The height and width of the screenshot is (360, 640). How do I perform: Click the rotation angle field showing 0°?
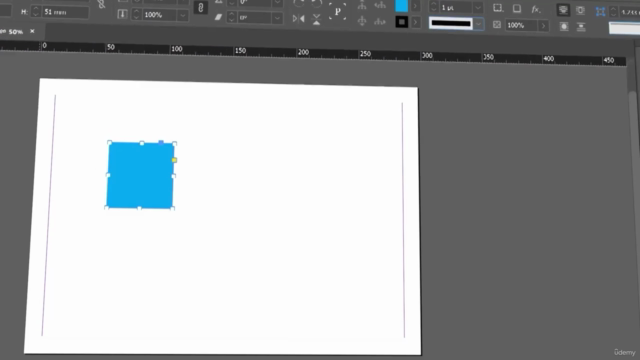pyautogui.click(x=256, y=2)
